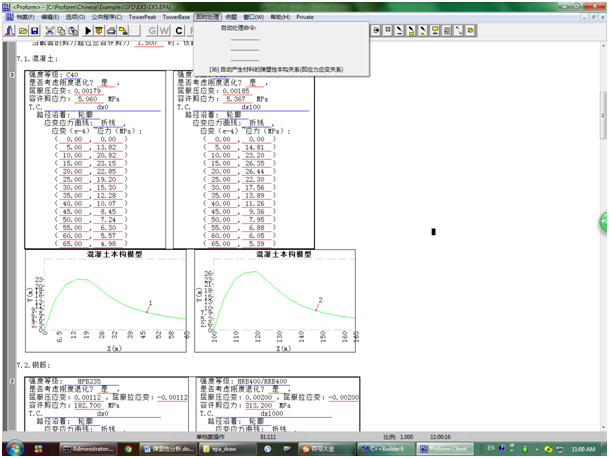Click the red and yellow funnel icon

(x=99, y=30)
